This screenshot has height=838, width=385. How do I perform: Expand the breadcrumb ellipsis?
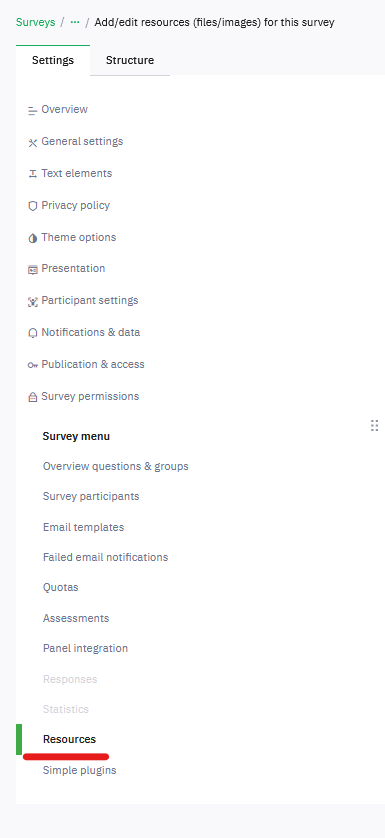pyautogui.click(x=75, y=22)
